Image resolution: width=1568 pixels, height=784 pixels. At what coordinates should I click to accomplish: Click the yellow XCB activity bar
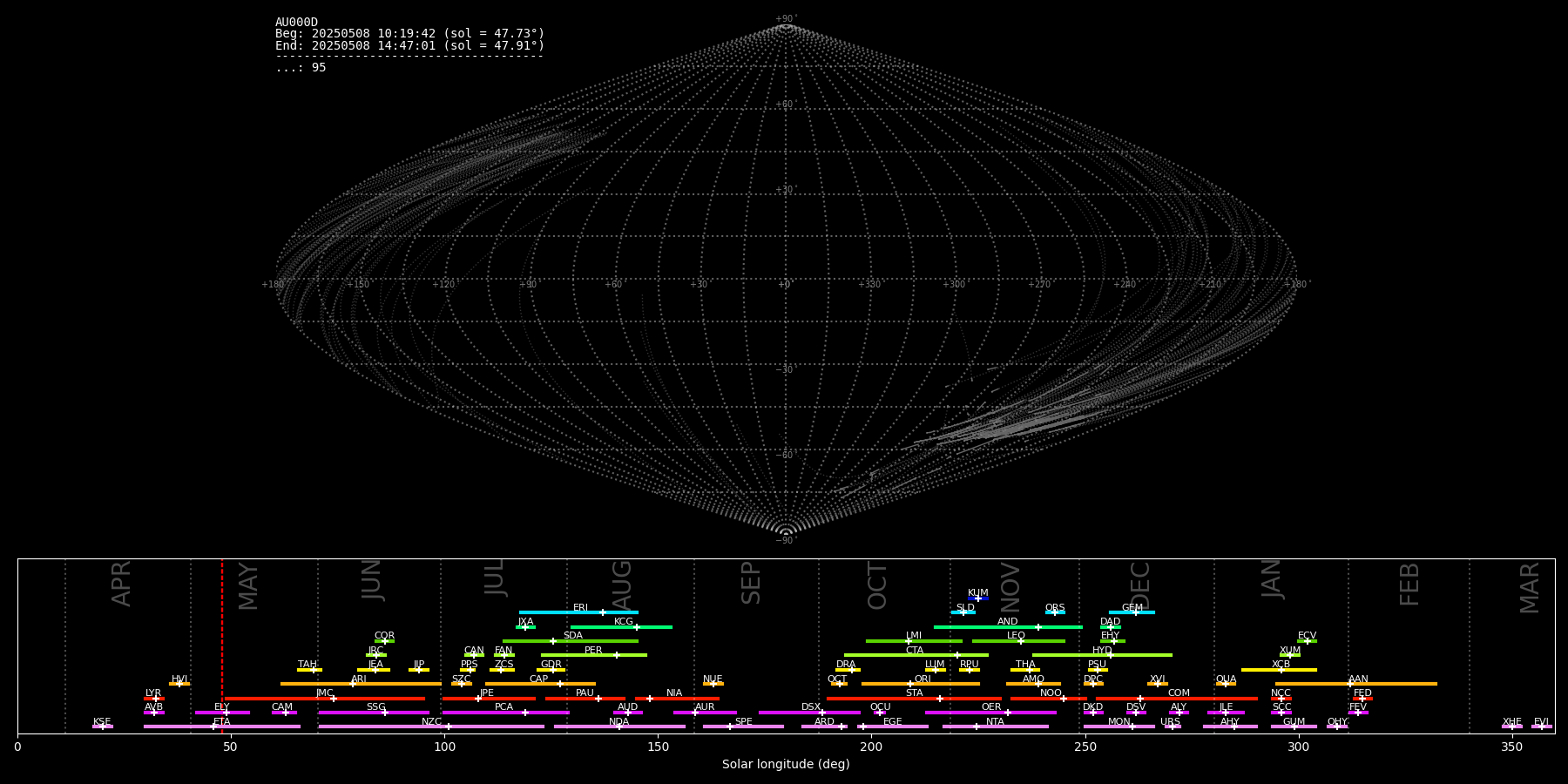pyautogui.click(x=1279, y=670)
